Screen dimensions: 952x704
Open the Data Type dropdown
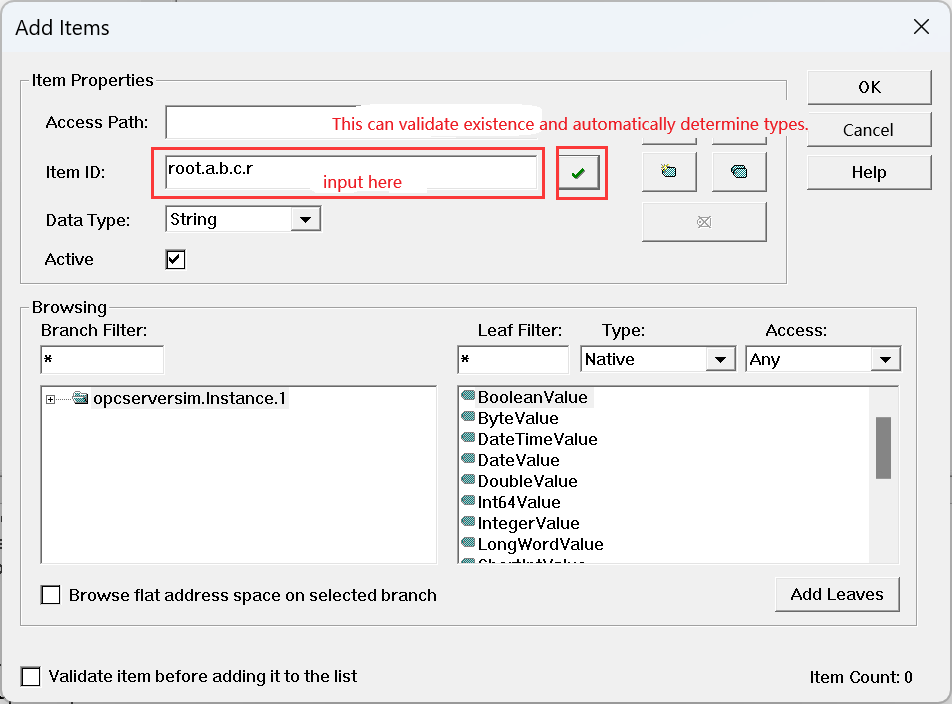305,219
